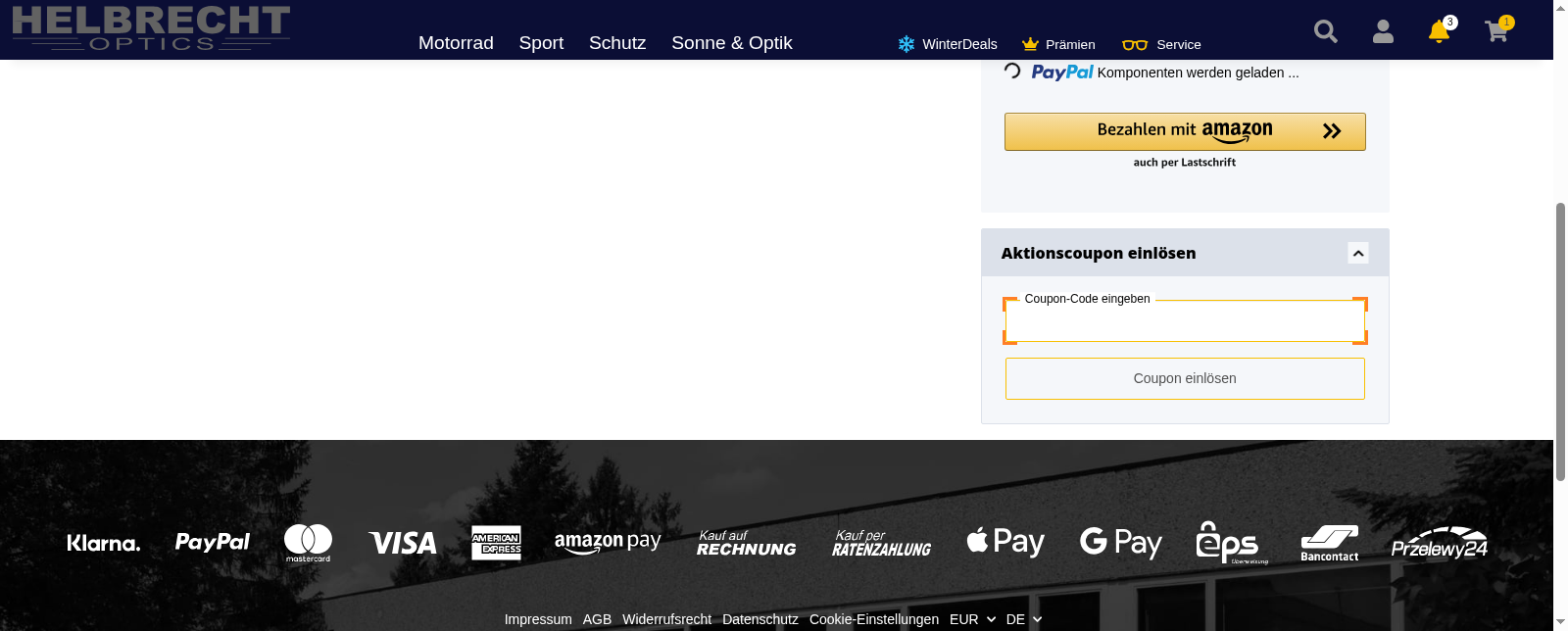Click the Kauf per Ratenzahlung logo
The image size is (1568, 631).
881,543
